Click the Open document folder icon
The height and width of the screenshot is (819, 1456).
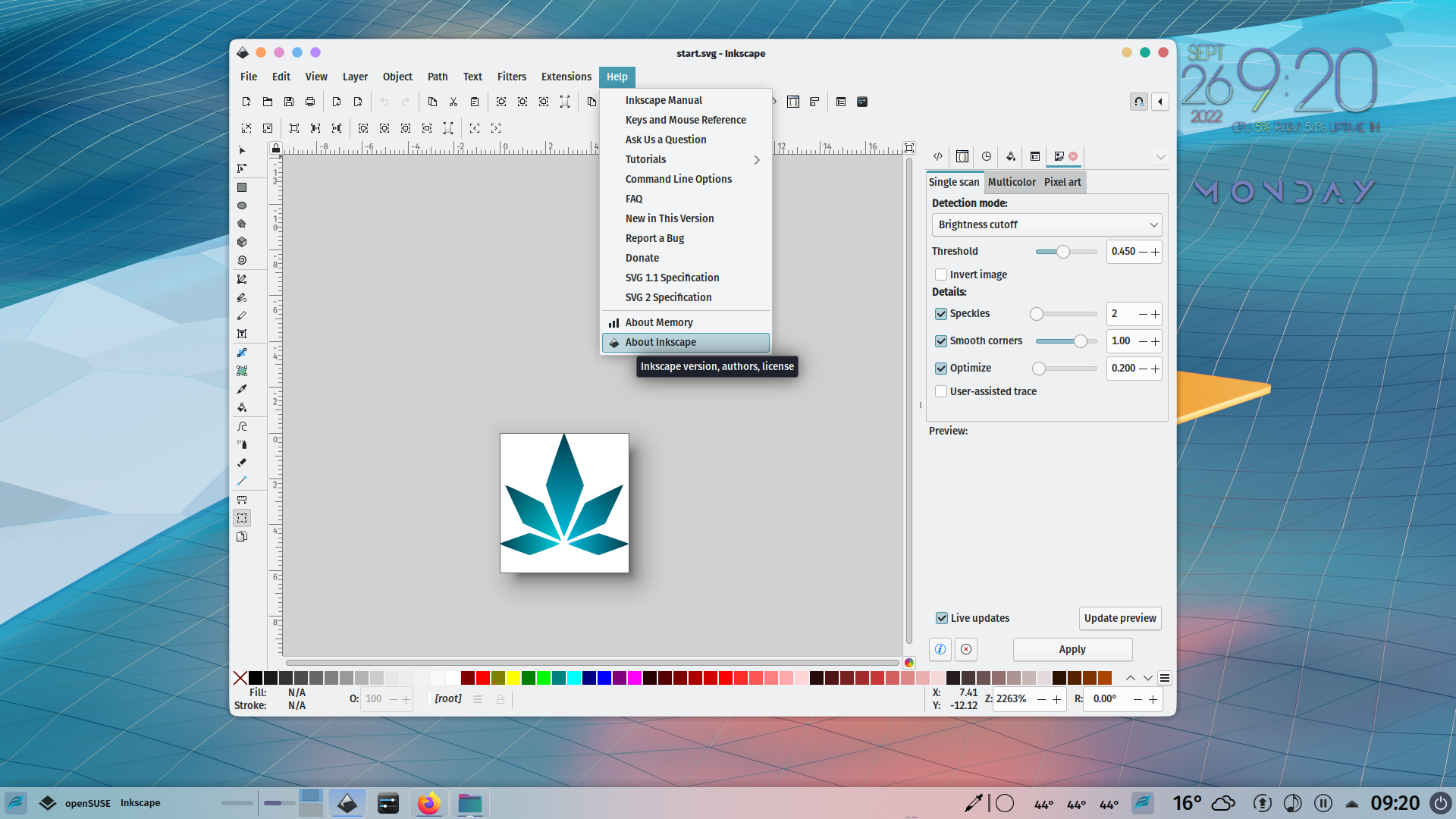tap(268, 102)
